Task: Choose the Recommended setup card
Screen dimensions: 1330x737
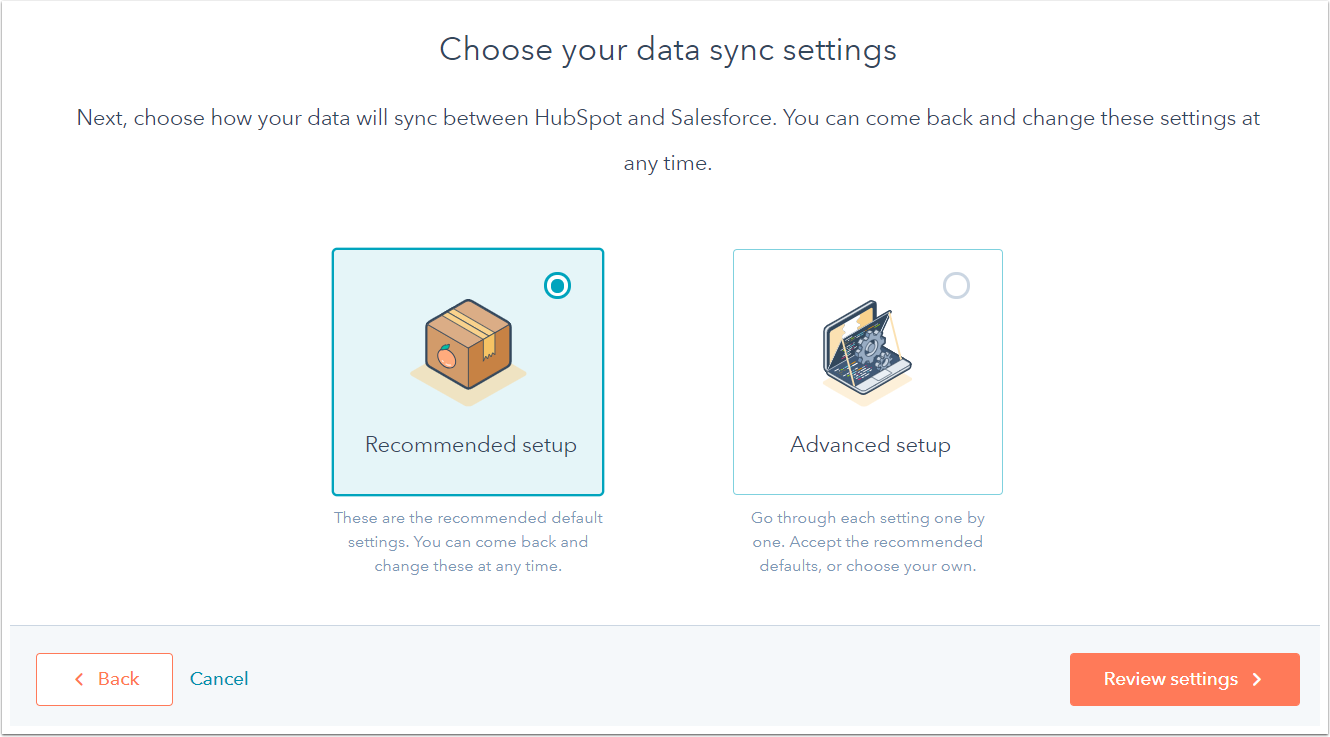Action: point(468,400)
